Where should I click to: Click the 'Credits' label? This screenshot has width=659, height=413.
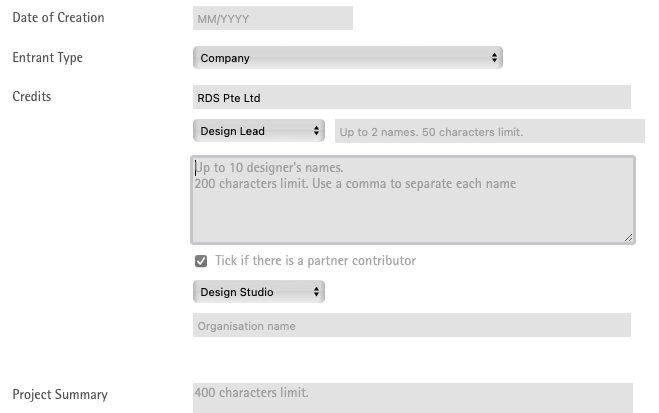coord(31,97)
